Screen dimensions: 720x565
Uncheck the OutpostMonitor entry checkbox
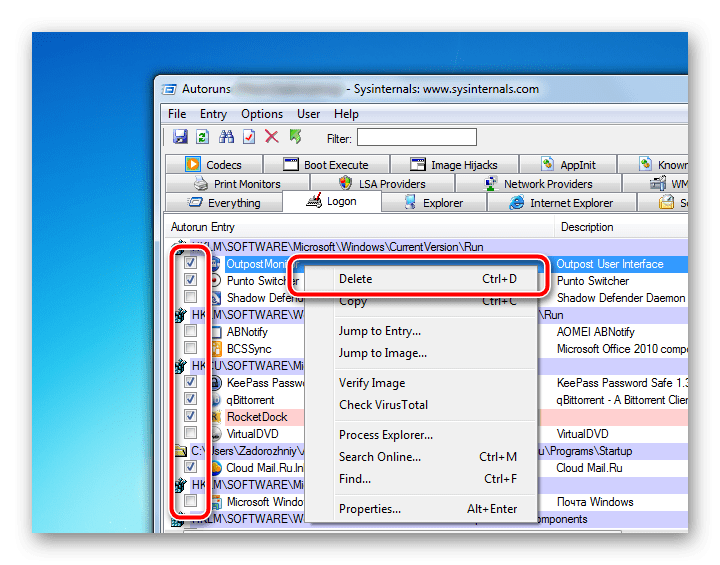coord(190,262)
